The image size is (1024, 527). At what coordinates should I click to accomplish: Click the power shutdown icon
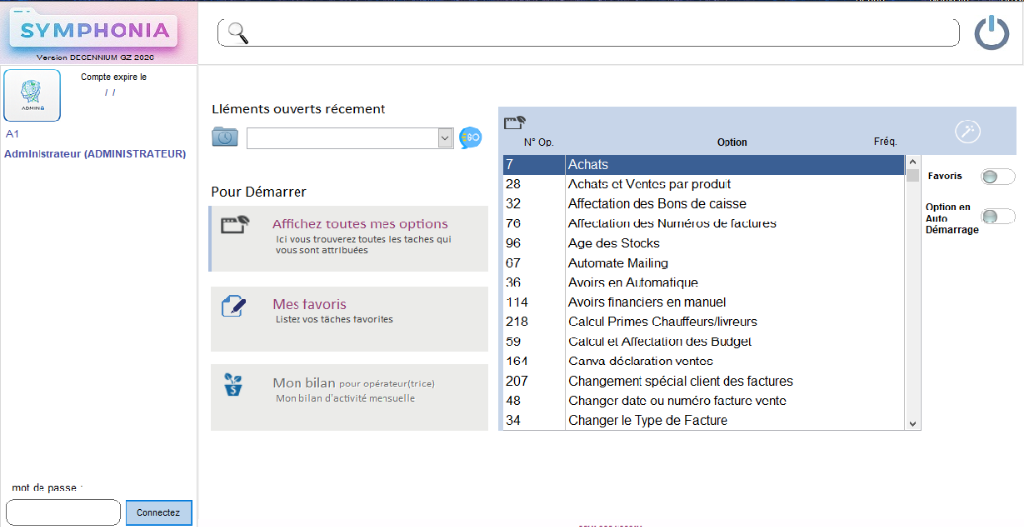(x=991, y=32)
